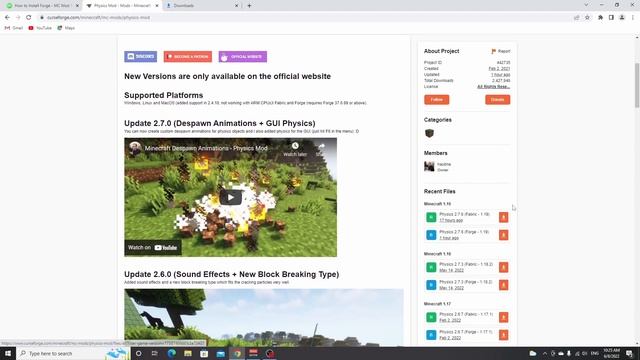
Task: Open the browser extensions puzzle icon
Action: 600,18
